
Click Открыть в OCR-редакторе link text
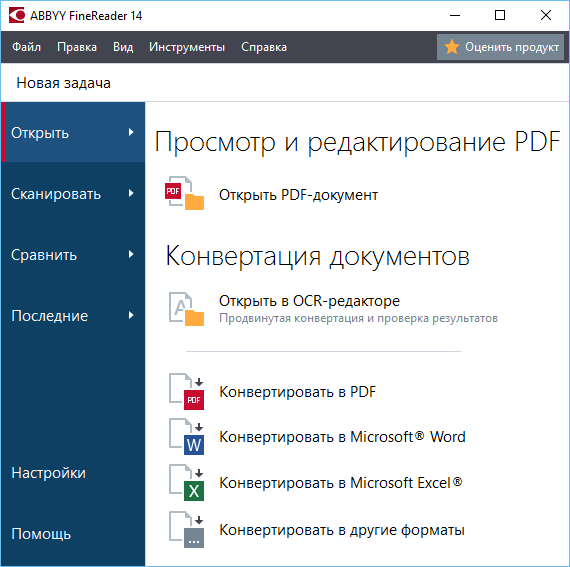pos(309,301)
